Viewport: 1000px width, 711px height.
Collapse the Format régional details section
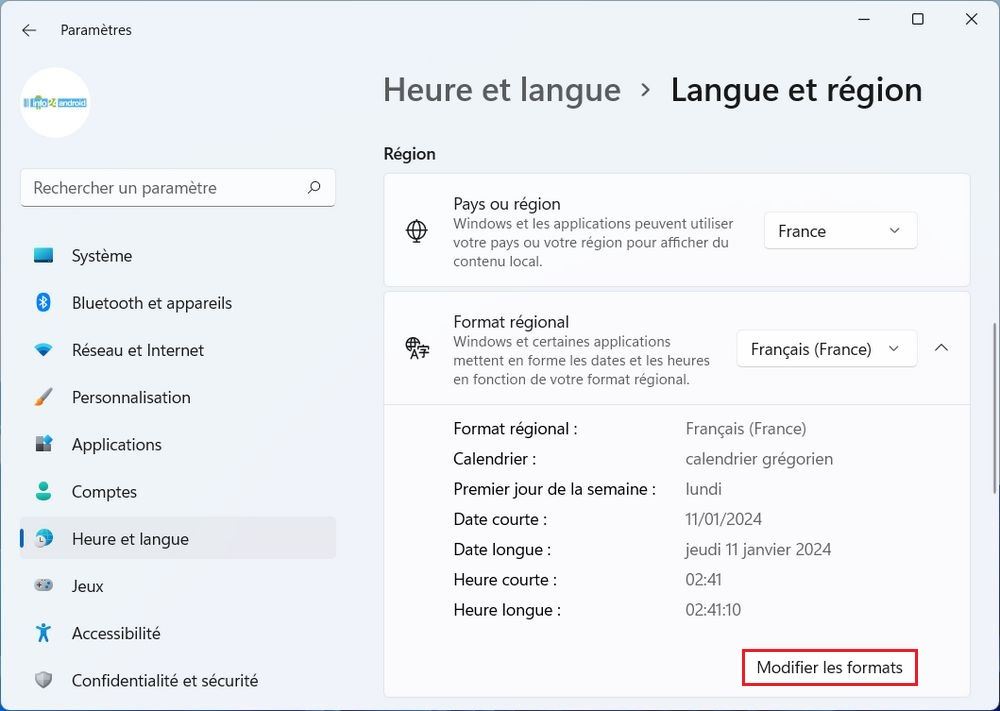tap(941, 348)
